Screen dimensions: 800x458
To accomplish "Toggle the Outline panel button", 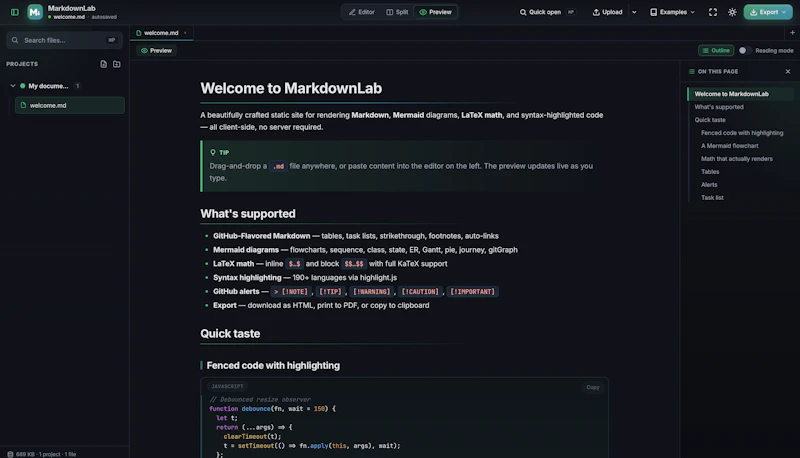I will 716,50.
